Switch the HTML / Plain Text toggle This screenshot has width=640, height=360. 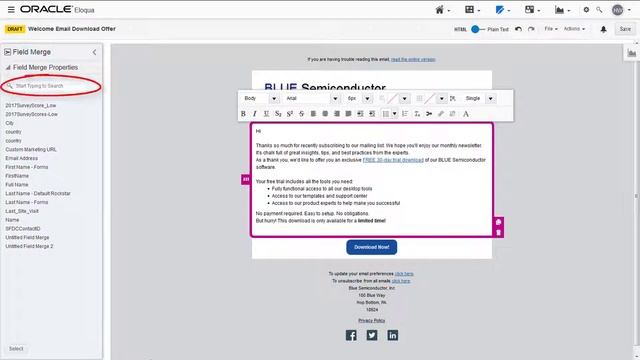[x=477, y=29]
